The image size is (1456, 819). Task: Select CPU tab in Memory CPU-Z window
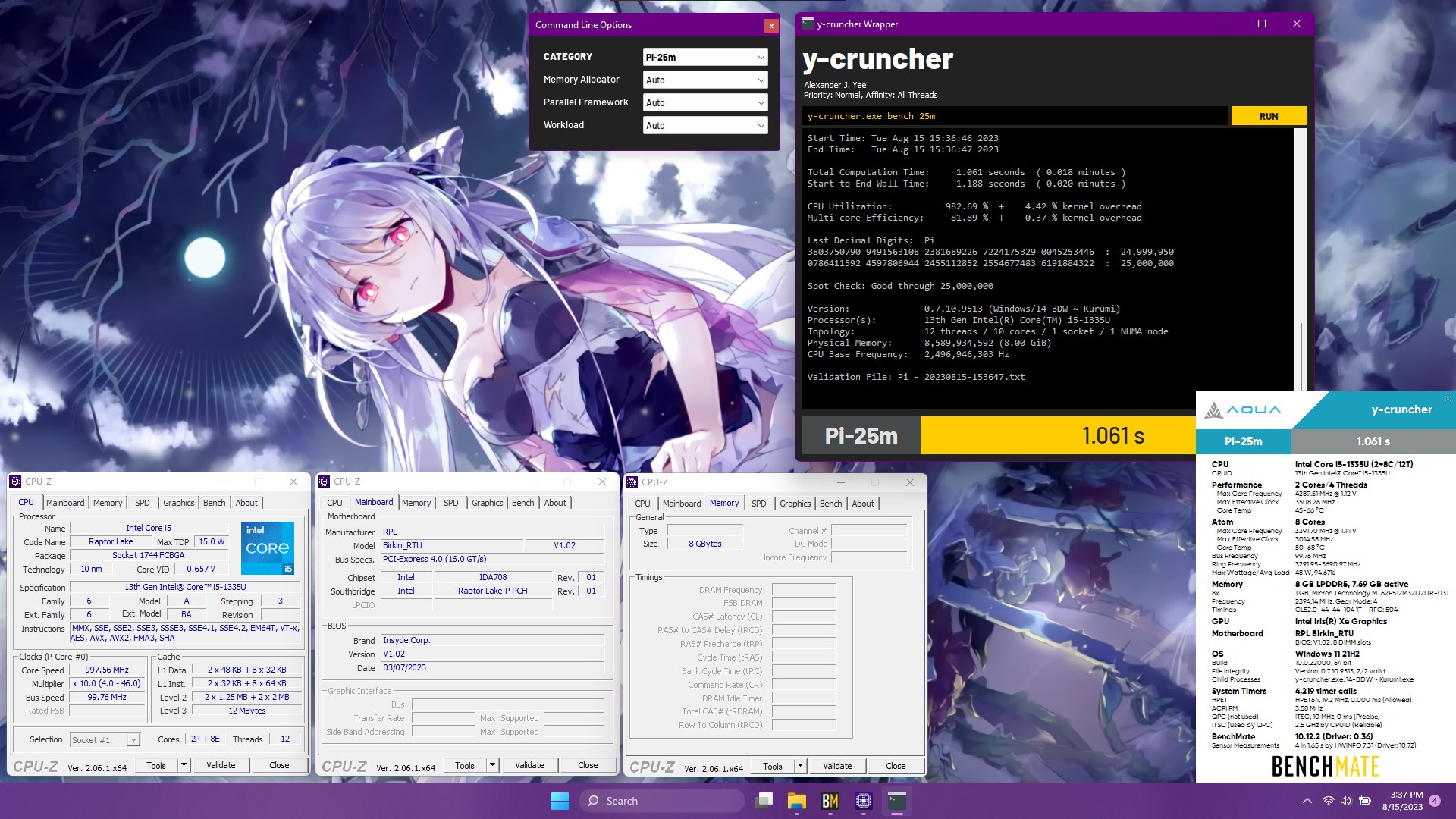click(x=642, y=504)
